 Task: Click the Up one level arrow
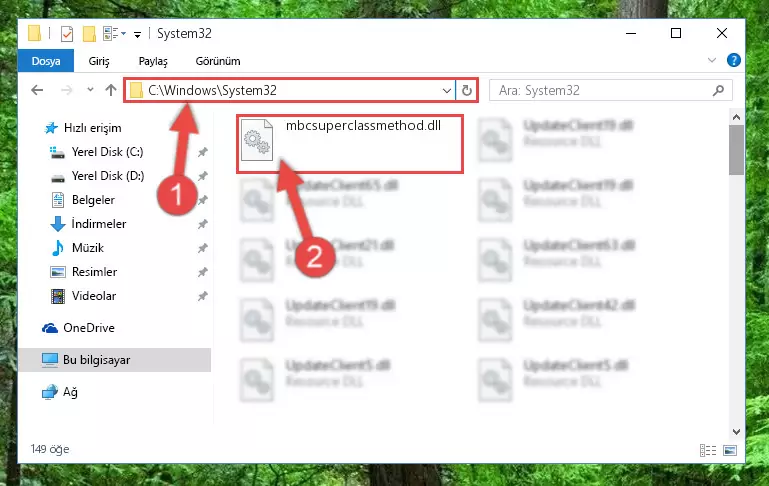tap(111, 90)
